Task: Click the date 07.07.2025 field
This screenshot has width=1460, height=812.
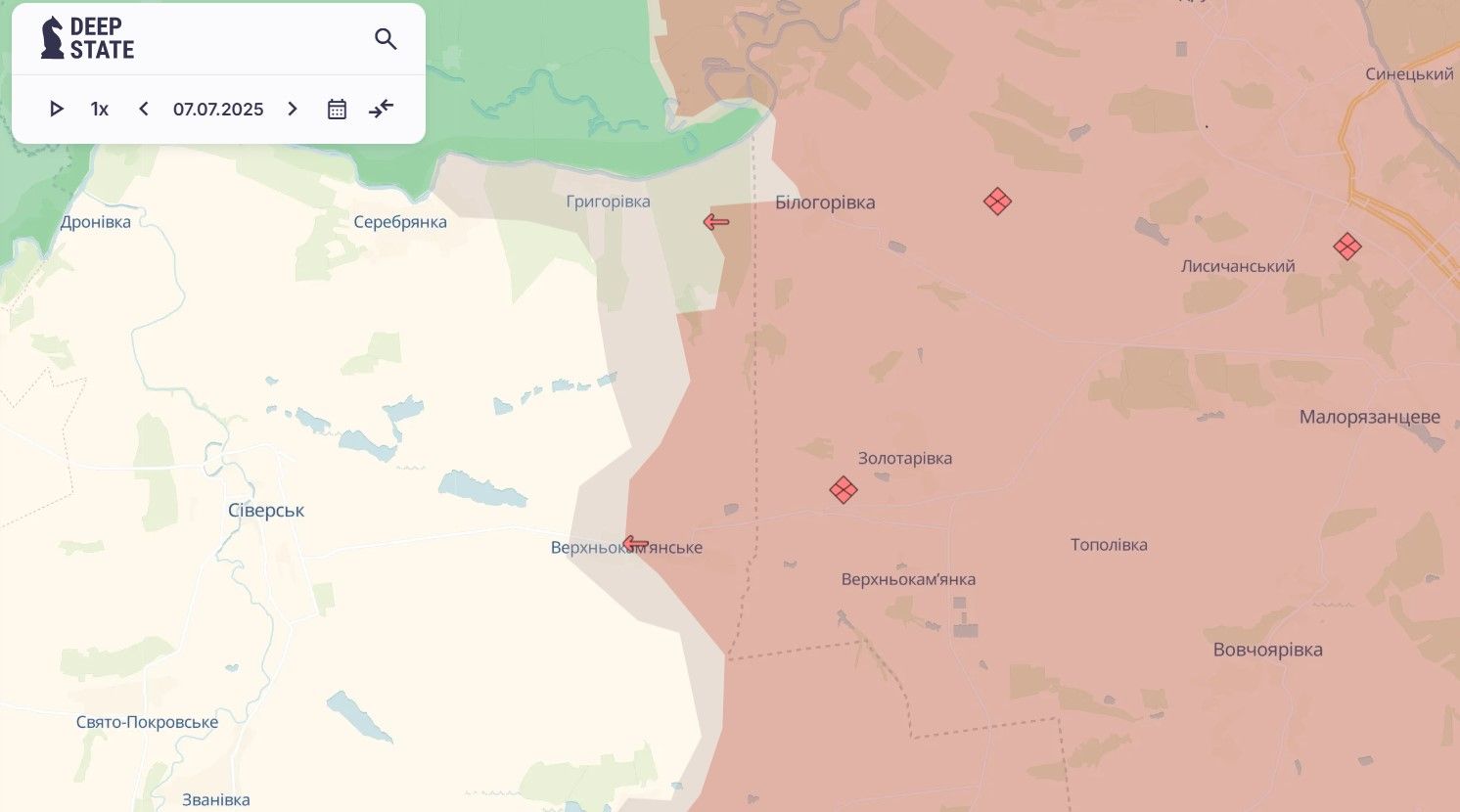Action: pyautogui.click(x=218, y=109)
